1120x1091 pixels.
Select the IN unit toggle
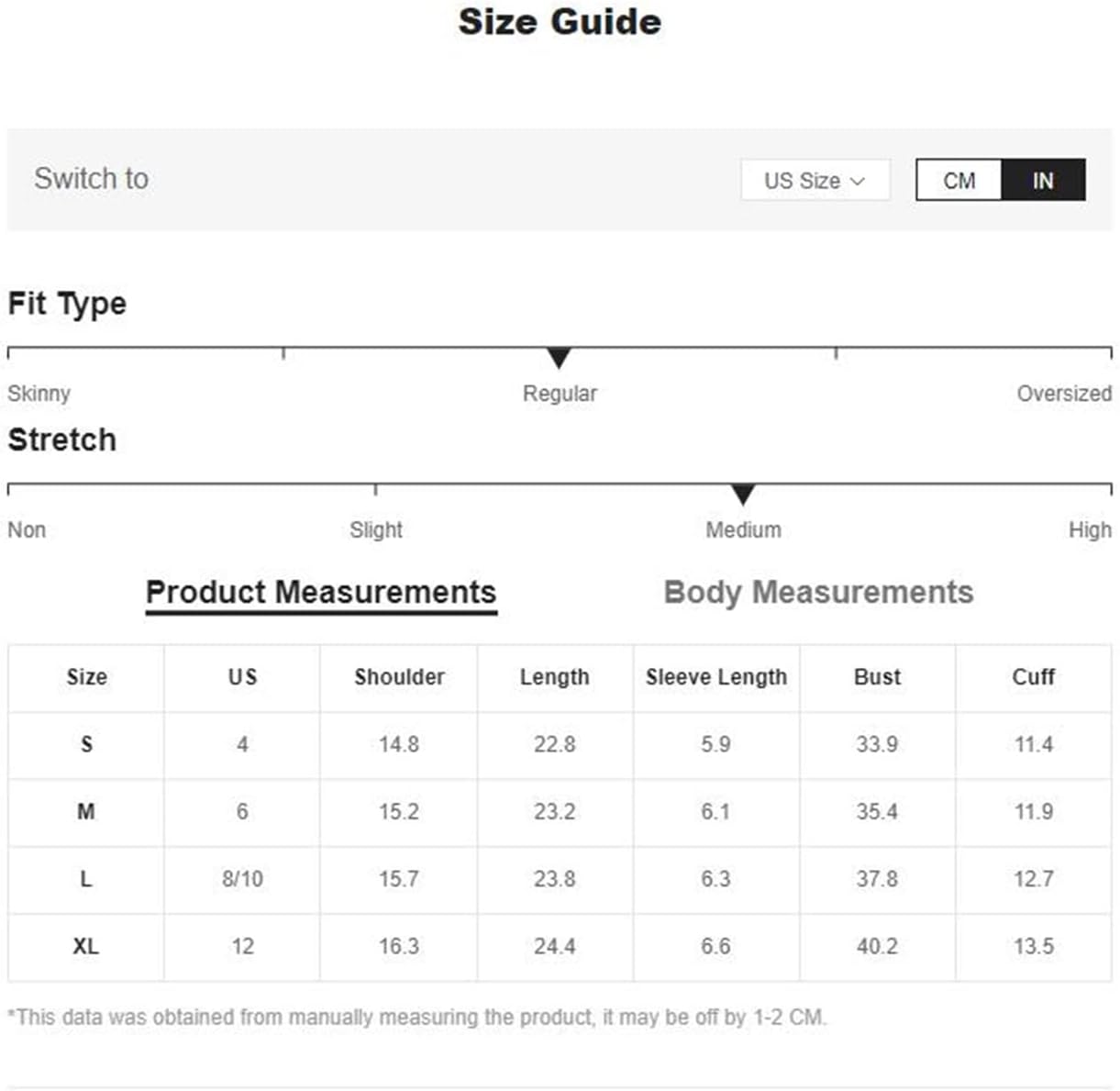pos(1043,180)
